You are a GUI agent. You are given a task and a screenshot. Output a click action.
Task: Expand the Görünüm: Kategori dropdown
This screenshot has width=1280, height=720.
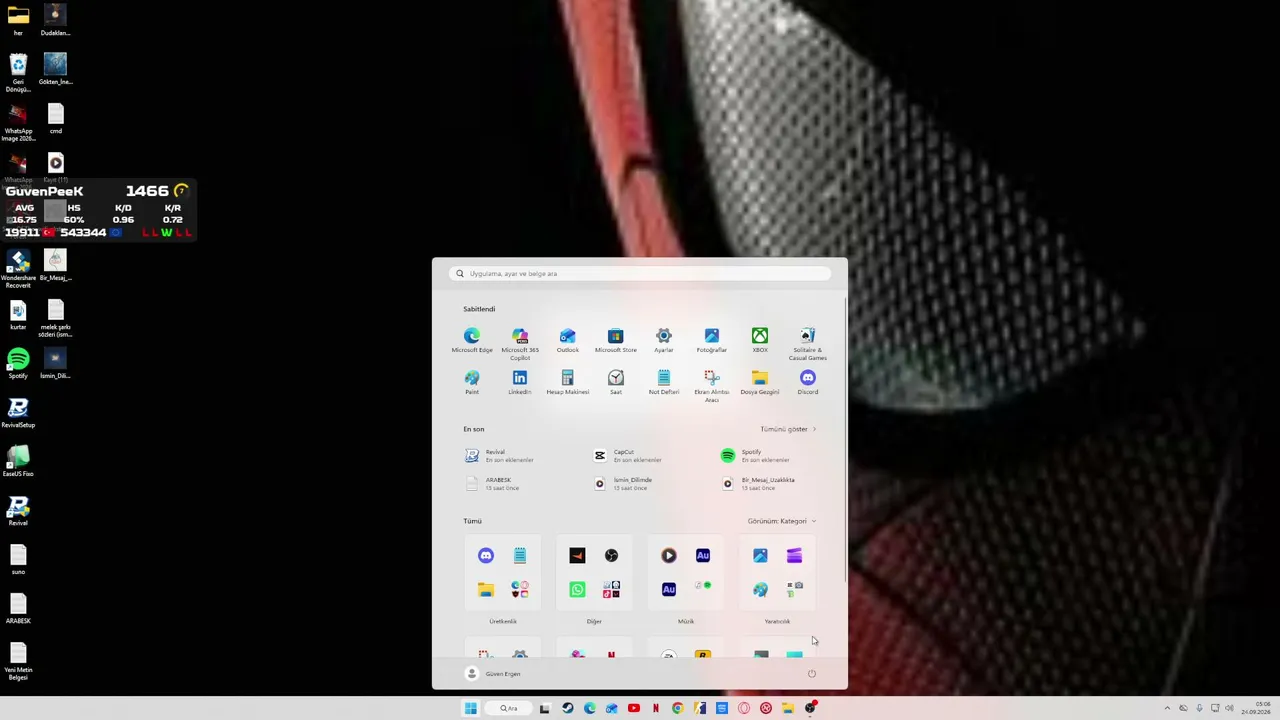click(x=782, y=521)
